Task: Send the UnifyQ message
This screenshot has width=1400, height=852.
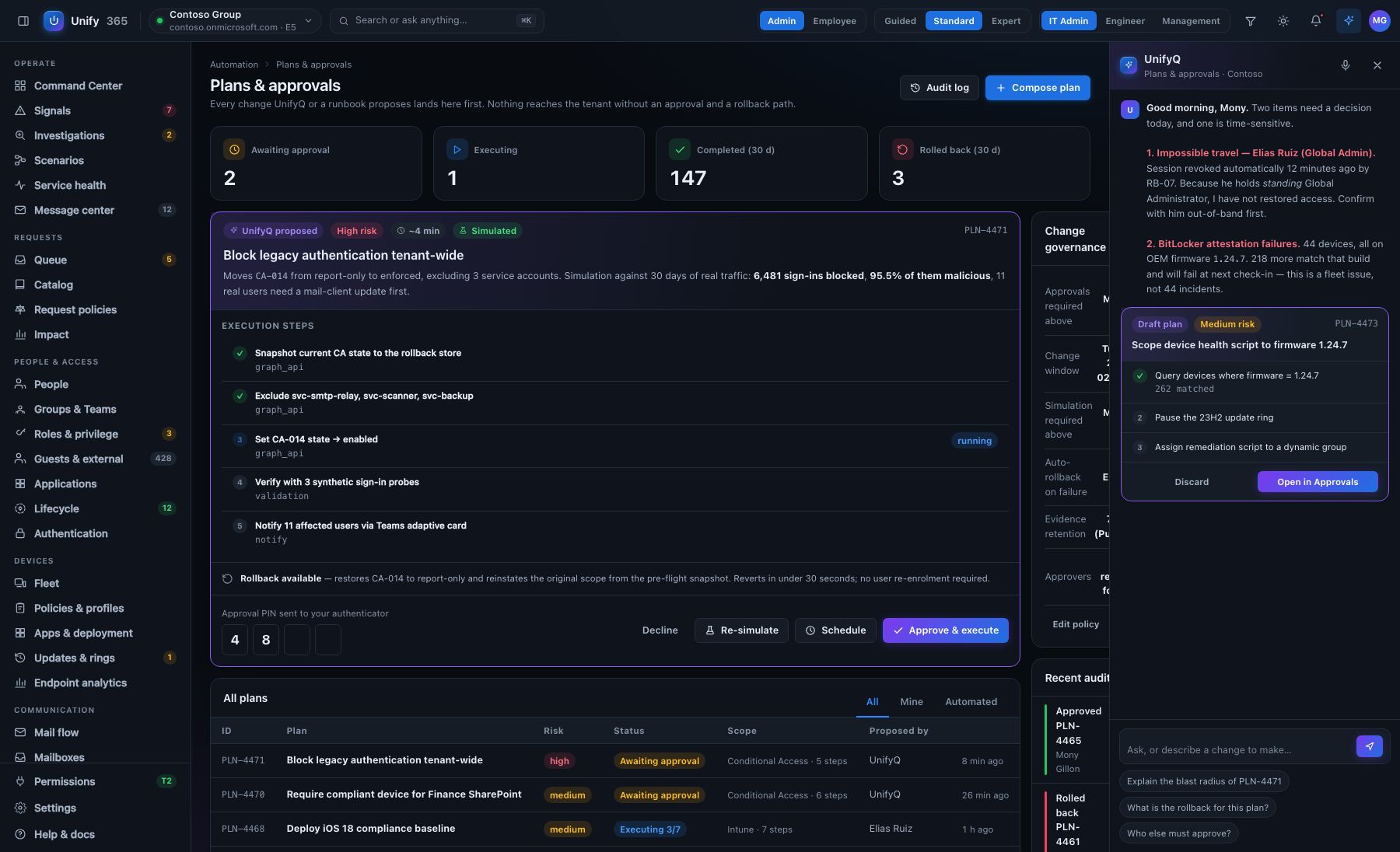Action: coord(1370,746)
